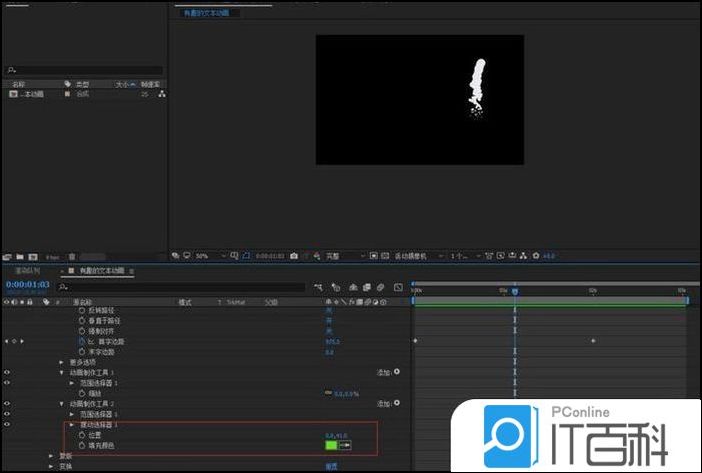This screenshot has height=473, width=702.
Task: Expand the 更多选项 property group
Action: (62, 362)
